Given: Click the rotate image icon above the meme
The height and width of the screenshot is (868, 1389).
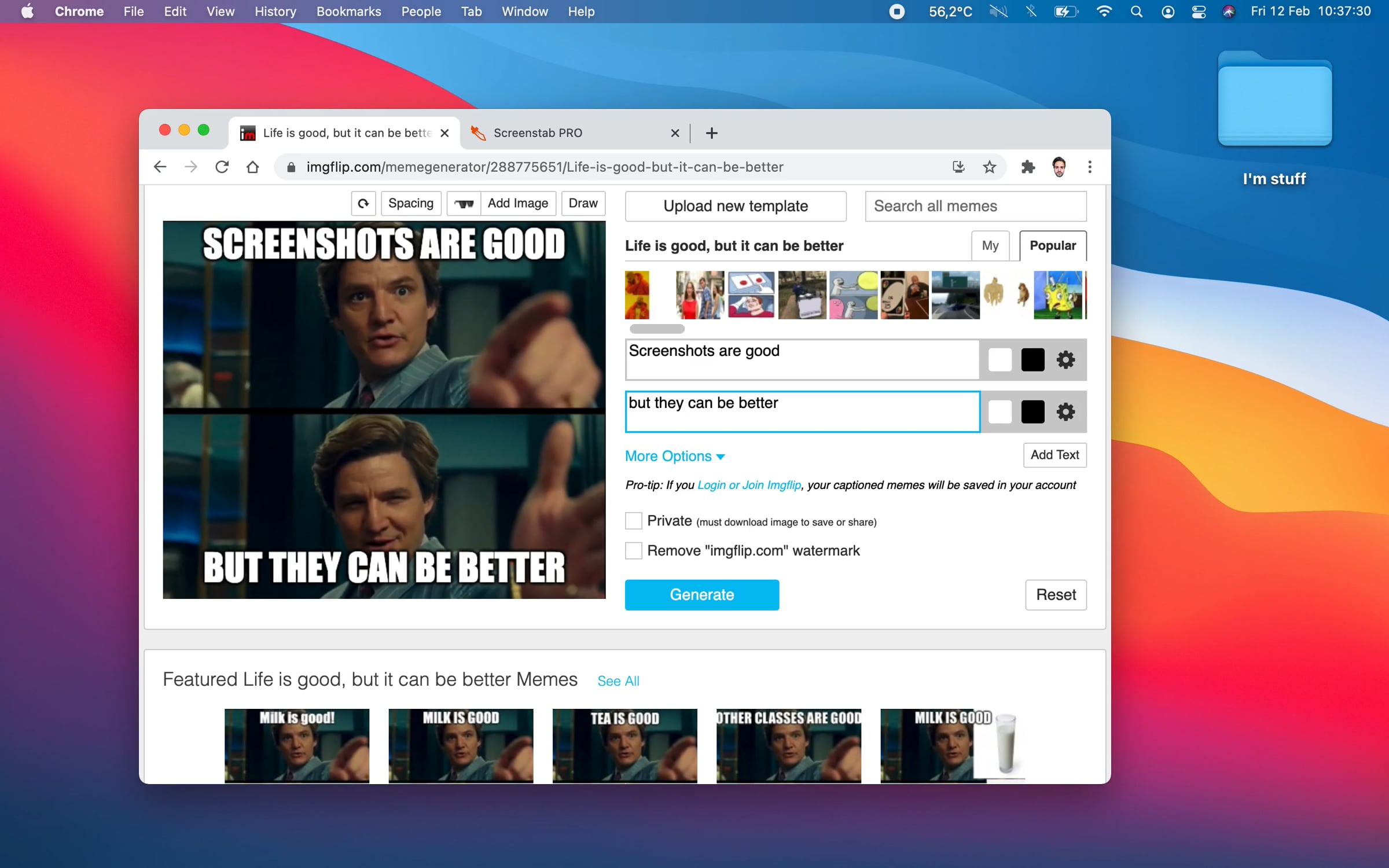Looking at the screenshot, I should coord(363,204).
